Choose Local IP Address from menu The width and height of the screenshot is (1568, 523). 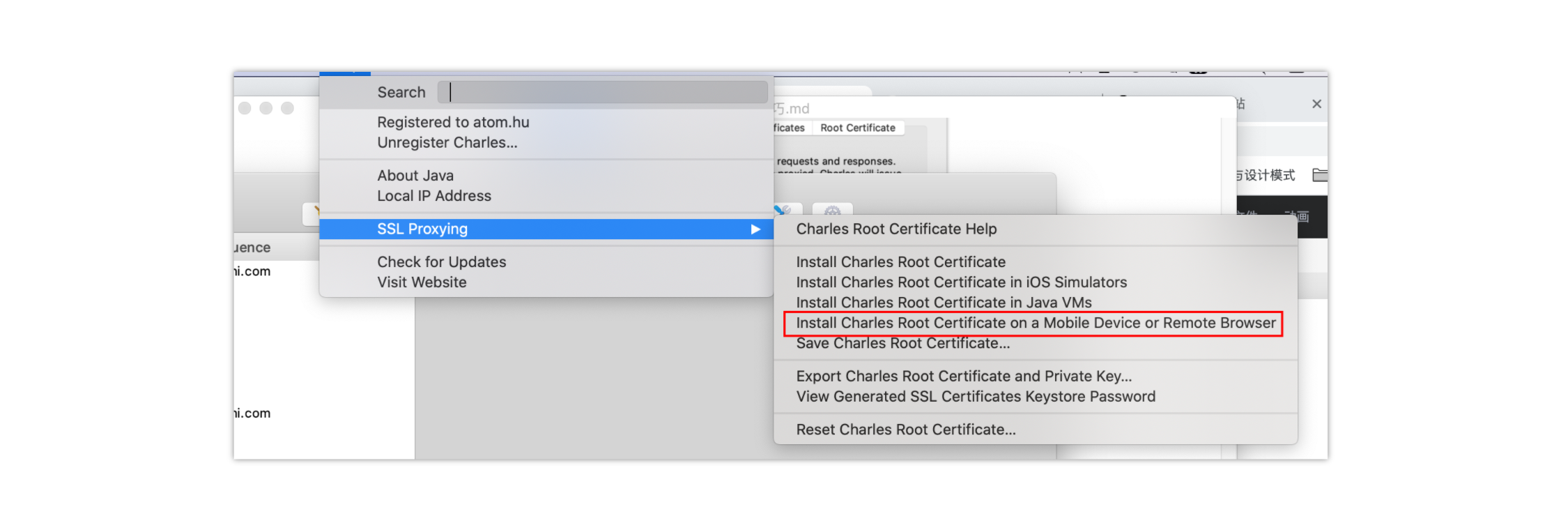433,196
